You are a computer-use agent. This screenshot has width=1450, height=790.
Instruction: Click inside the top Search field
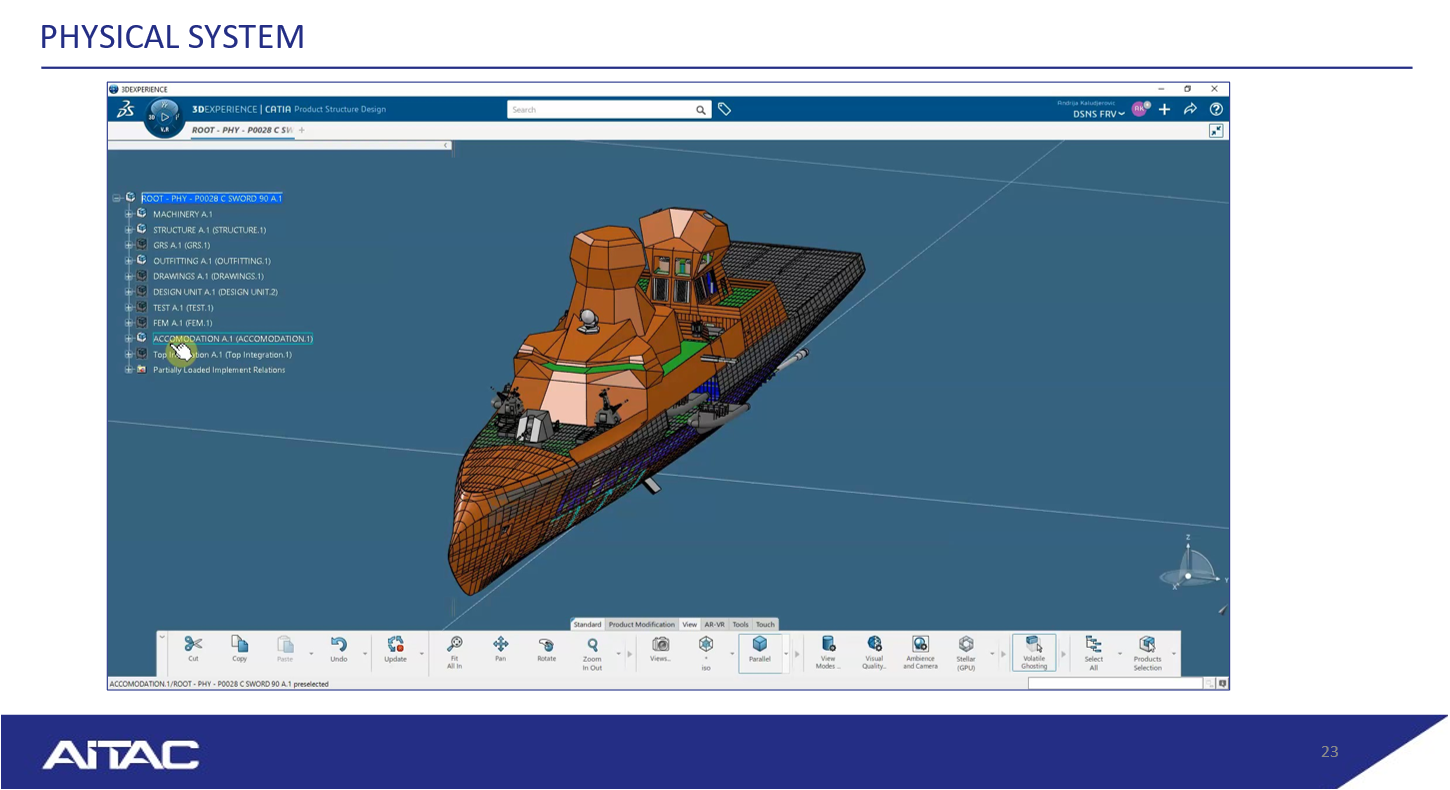tap(600, 110)
